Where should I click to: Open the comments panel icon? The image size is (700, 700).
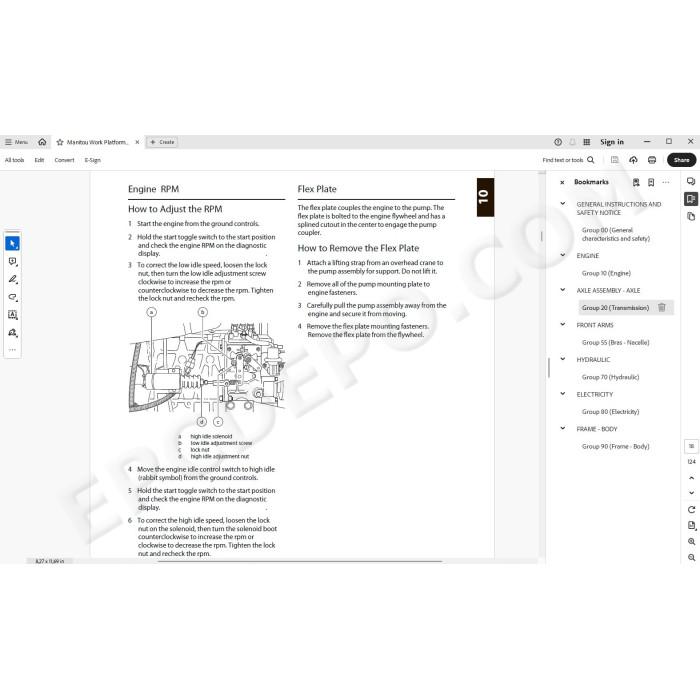pos(691,181)
